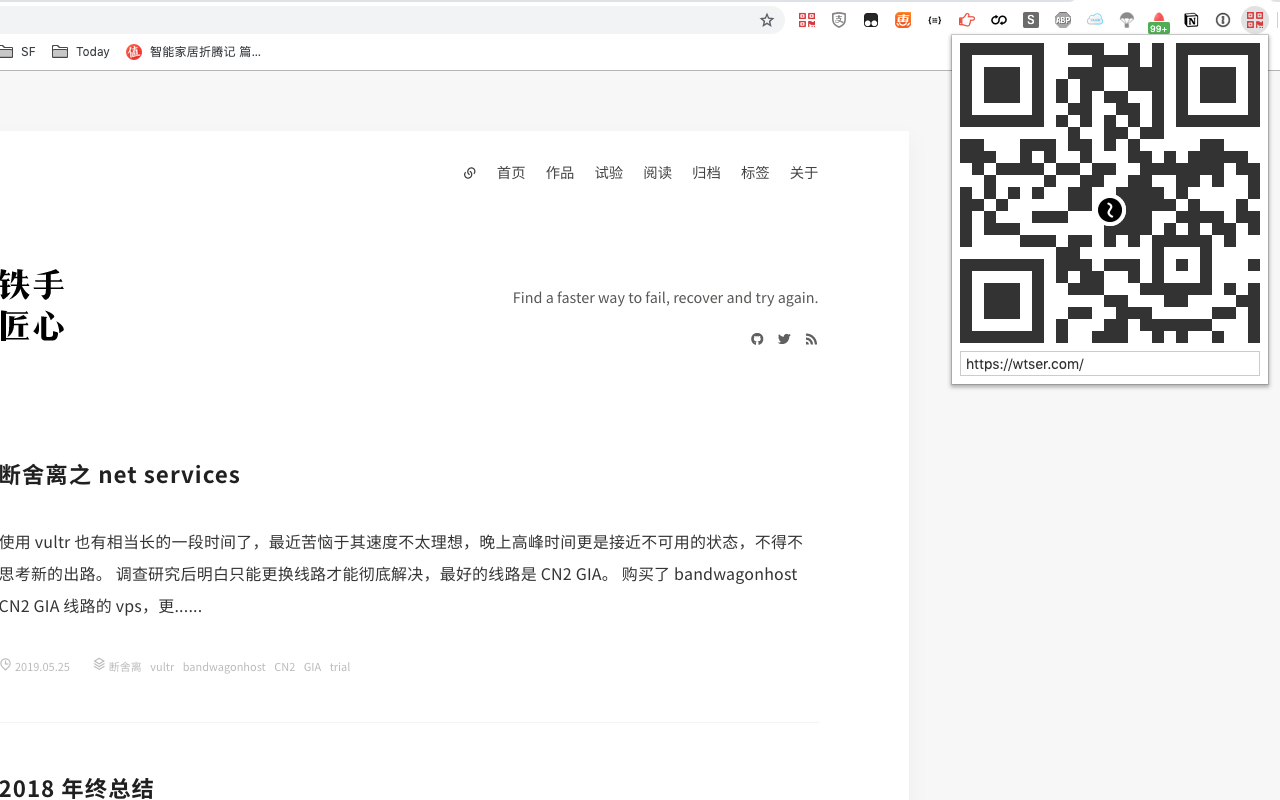Open the black infinity loop extension
Screen dimensions: 1280x800
(x=999, y=20)
